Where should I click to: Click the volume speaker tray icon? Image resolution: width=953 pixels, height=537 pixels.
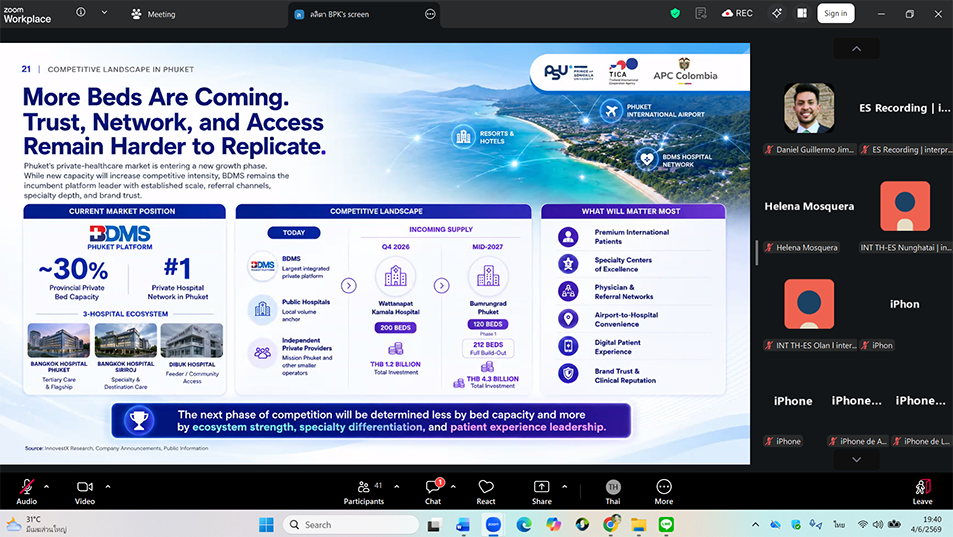coord(878,525)
